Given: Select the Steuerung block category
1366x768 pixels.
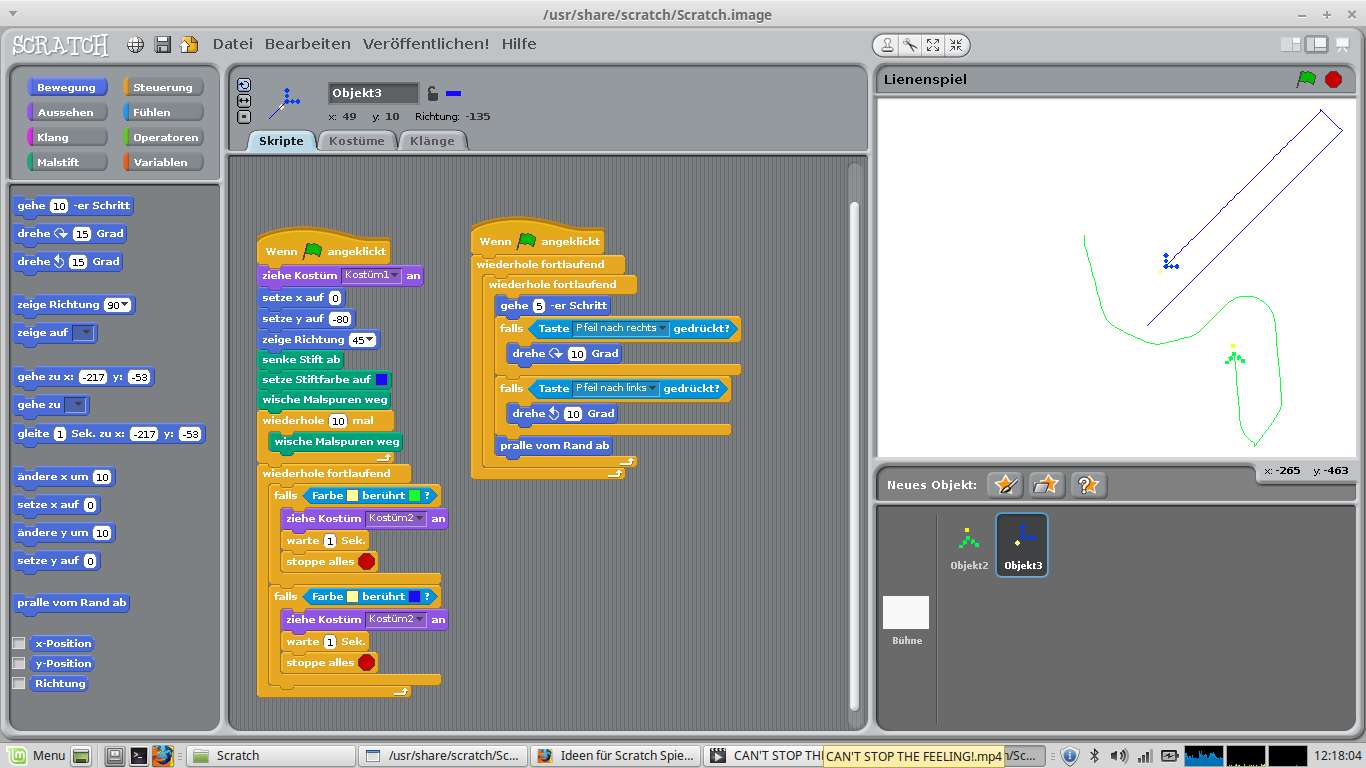Looking at the screenshot, I should pyautogui.click(x=163, y=87).
